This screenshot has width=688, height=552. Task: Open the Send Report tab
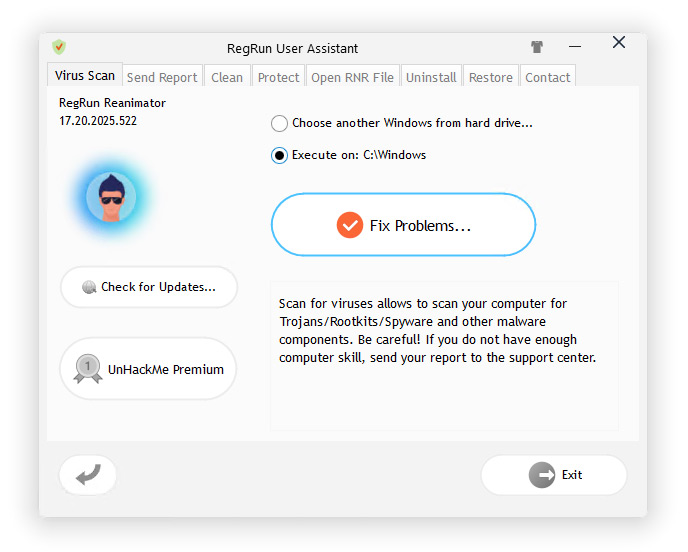pyautogui.click(x=162, y=77)
